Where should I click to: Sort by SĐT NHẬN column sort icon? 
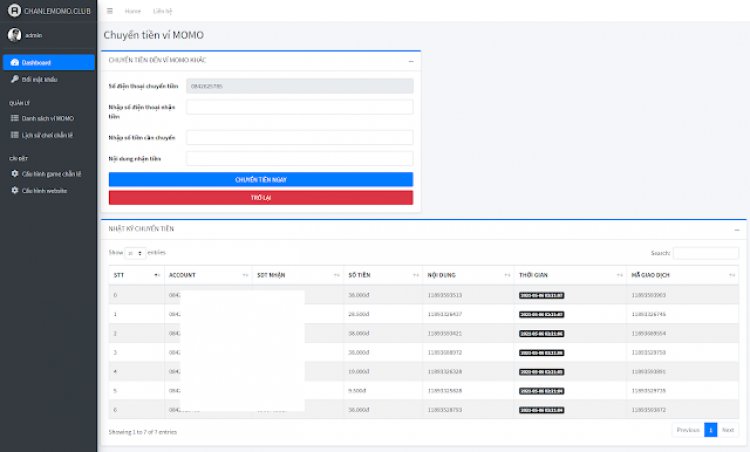click(336, 275)
